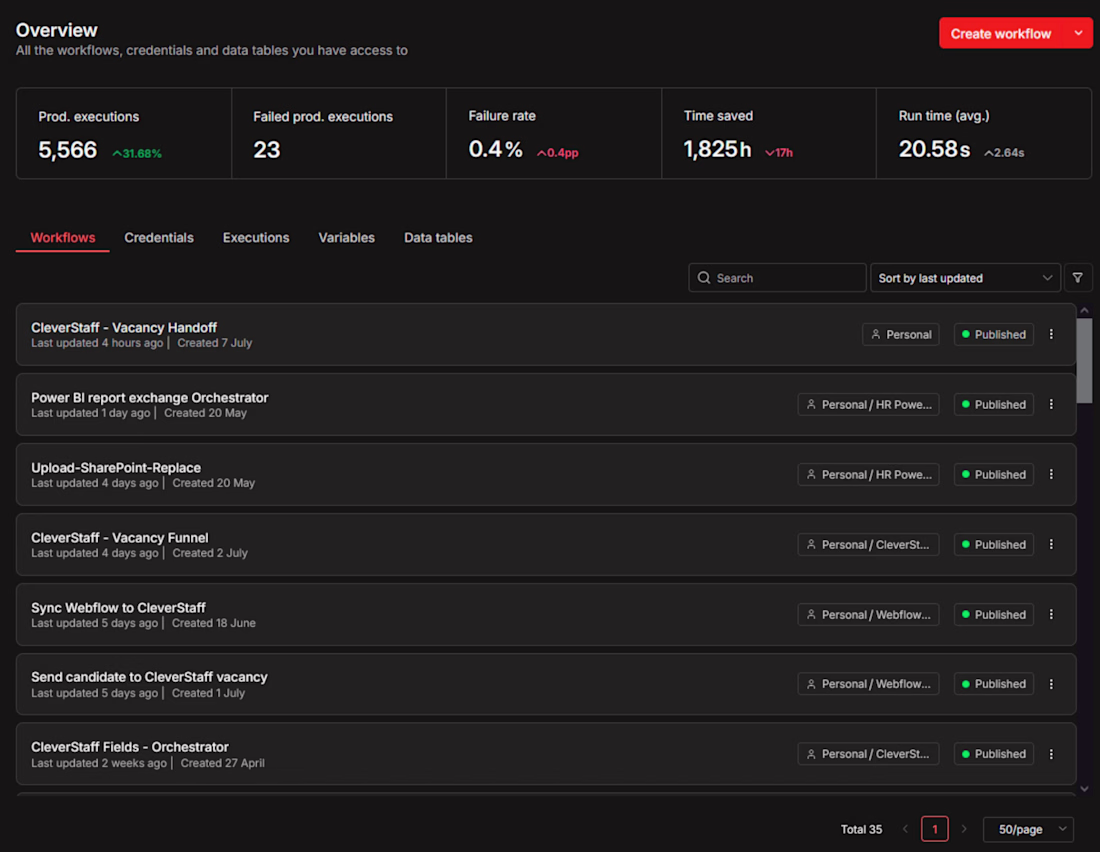1100x852 pixels.
Task: Focus the Search workflows input field
Action: (x=777, y=278)
